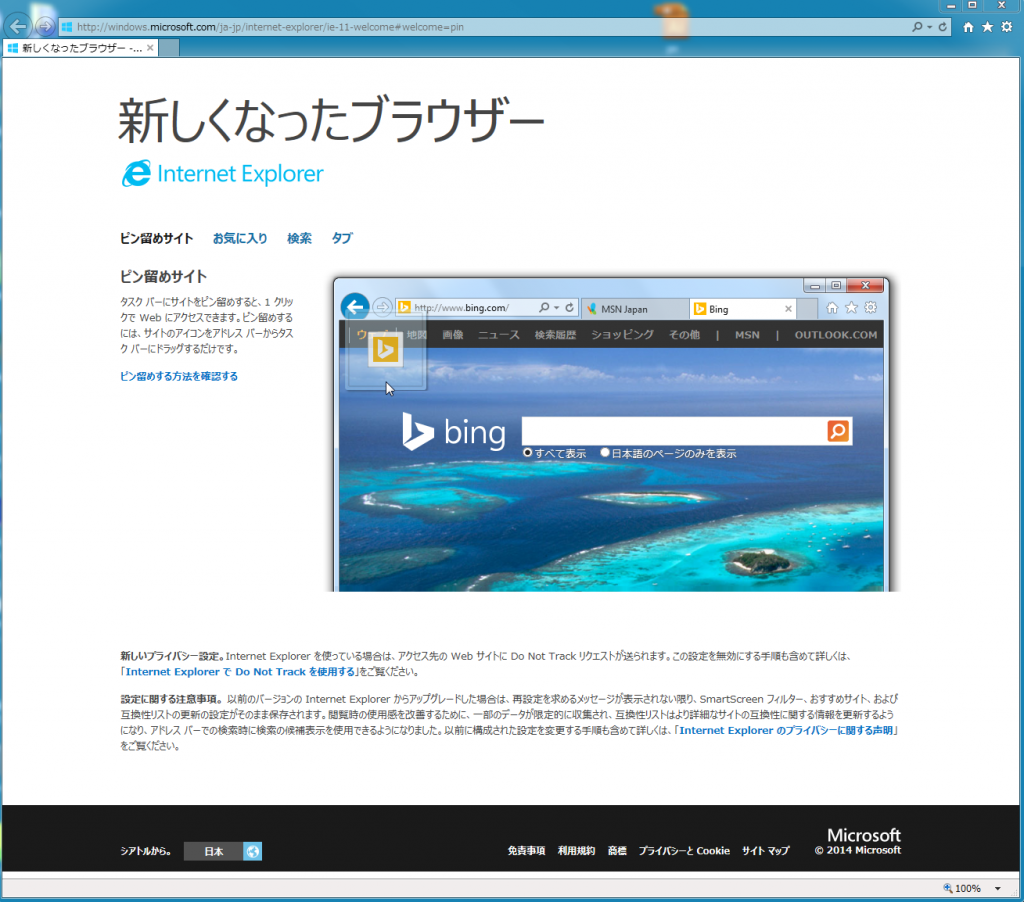Click the 日本 region selector
This screenshot has height=902, width=1024.
[214, 851]
